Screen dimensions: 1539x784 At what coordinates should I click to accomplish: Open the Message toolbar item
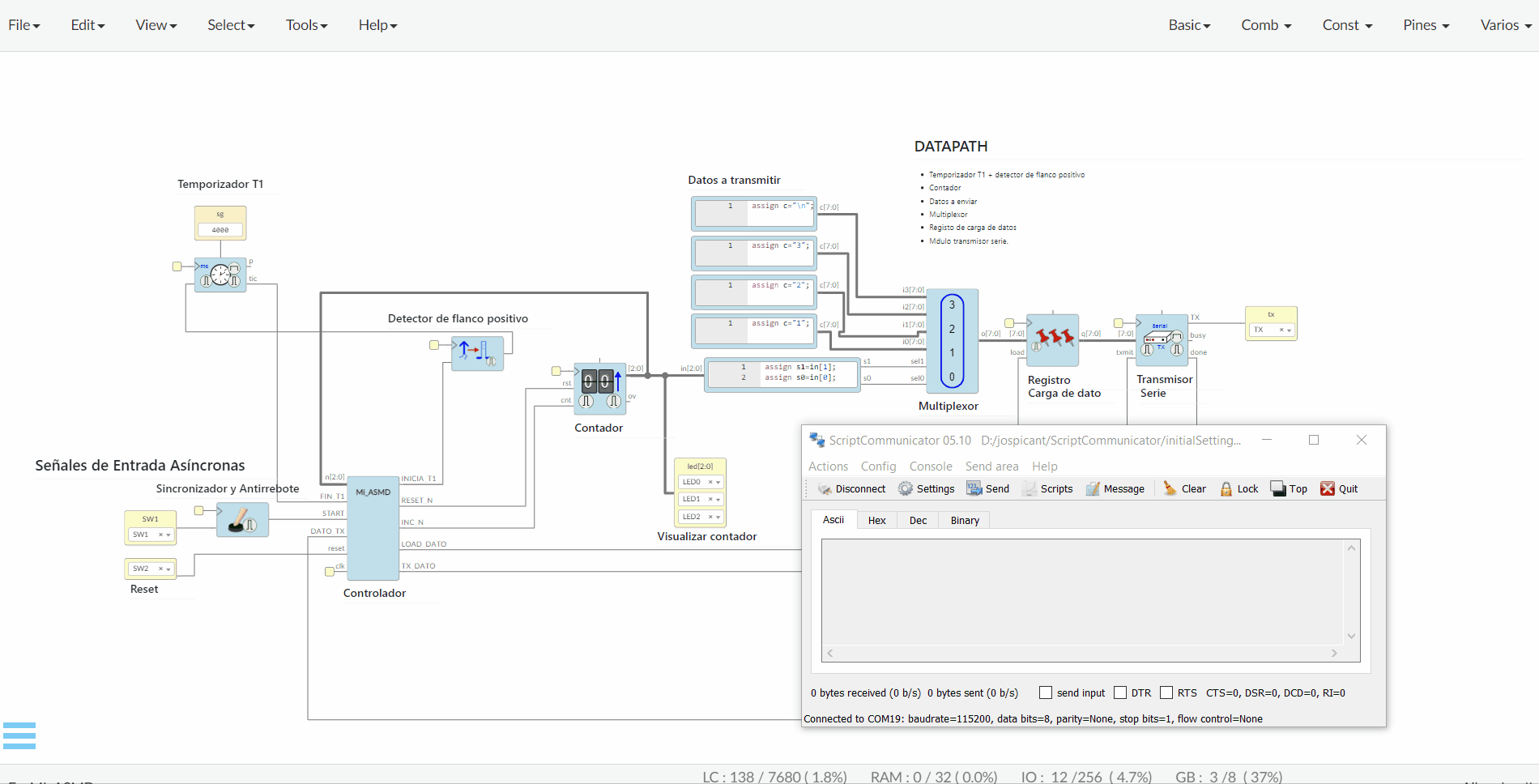point(1115,488)
